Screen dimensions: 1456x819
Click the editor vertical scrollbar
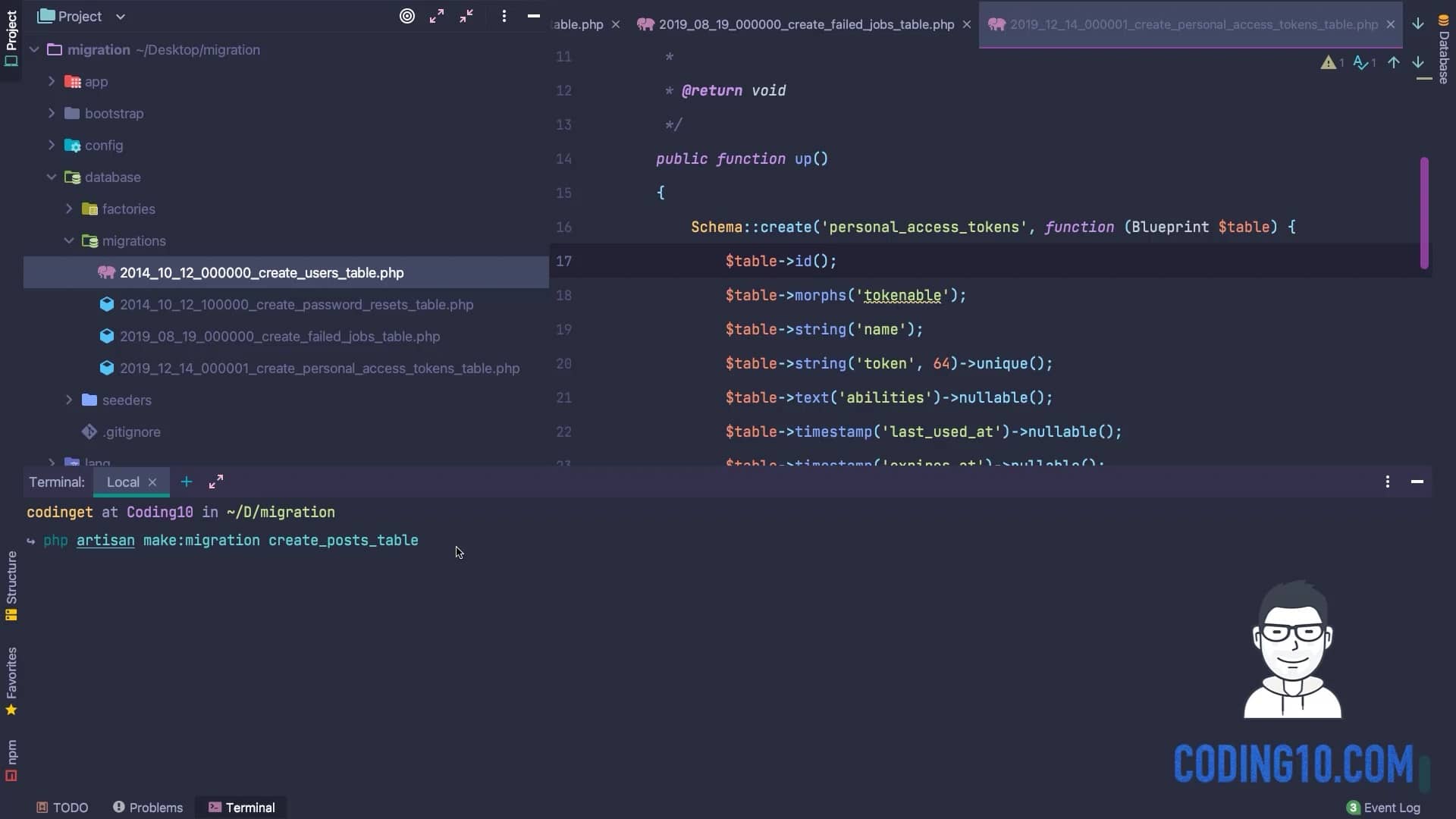[1424, 213]
